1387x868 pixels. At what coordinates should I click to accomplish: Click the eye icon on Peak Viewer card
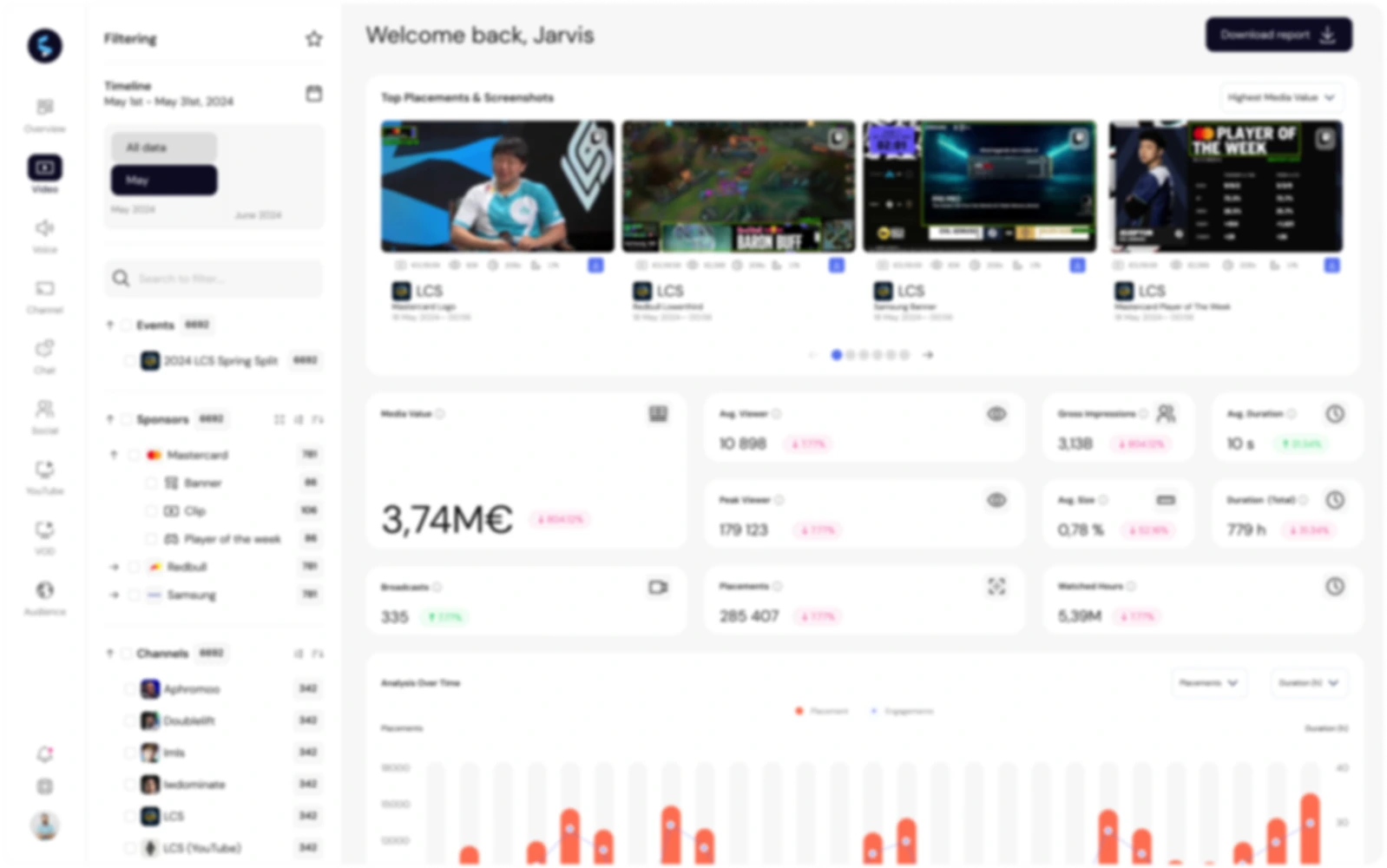point(996,500)
